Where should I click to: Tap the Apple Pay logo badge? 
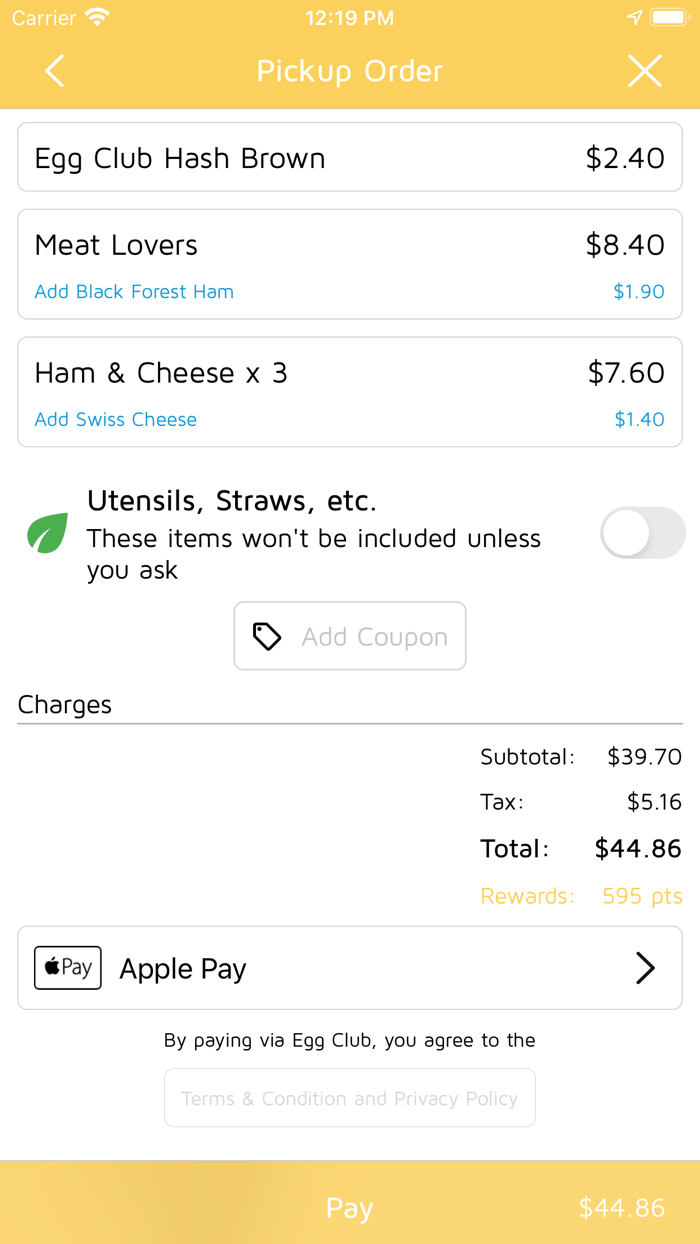pyautogui.click(x=68, y=968)
